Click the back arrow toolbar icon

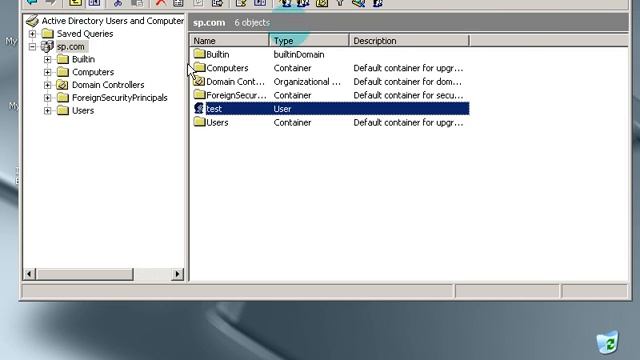[x=32, y=2]
